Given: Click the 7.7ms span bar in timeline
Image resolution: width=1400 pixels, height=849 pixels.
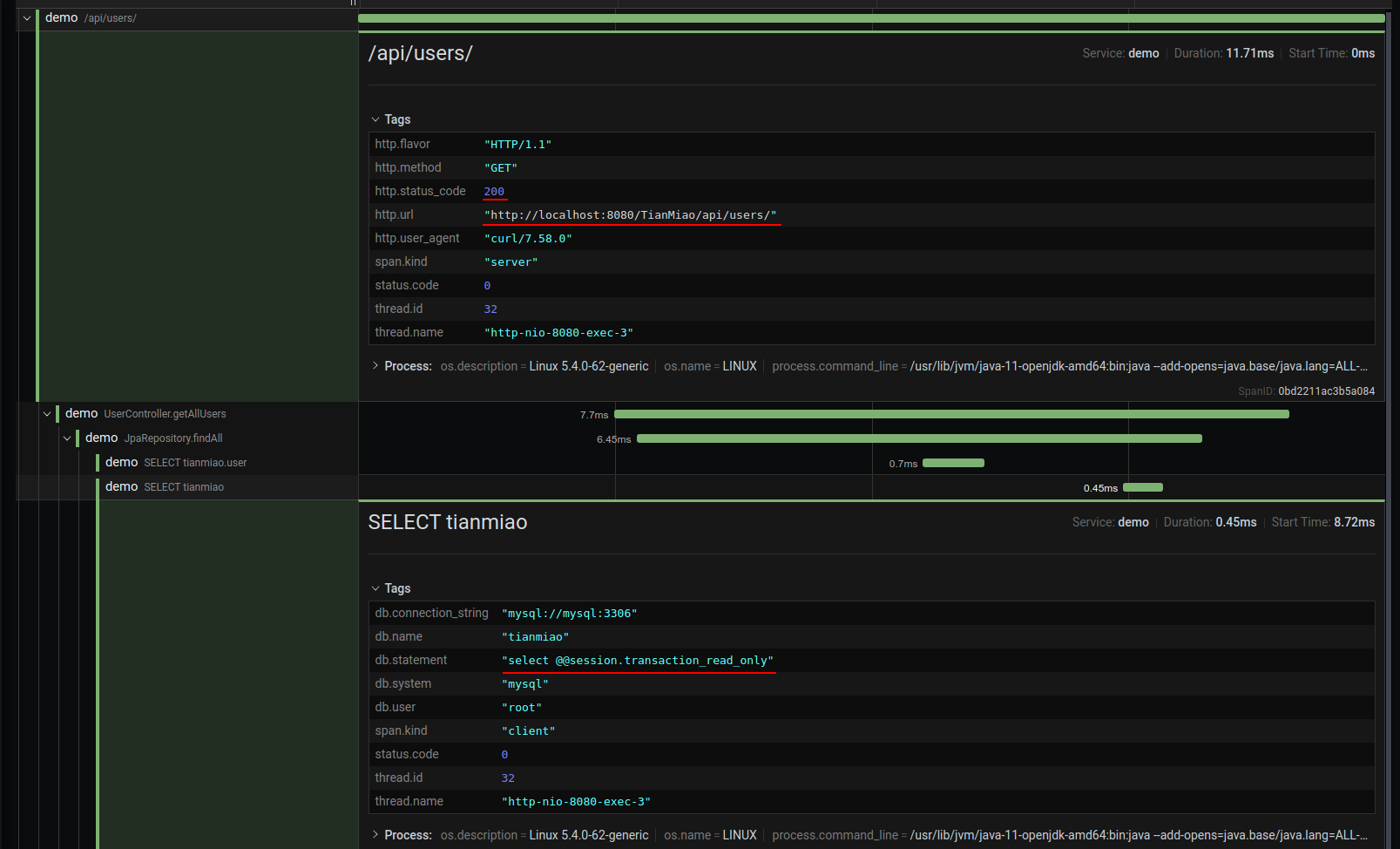Looking at the screenshot, I should 950,415.
